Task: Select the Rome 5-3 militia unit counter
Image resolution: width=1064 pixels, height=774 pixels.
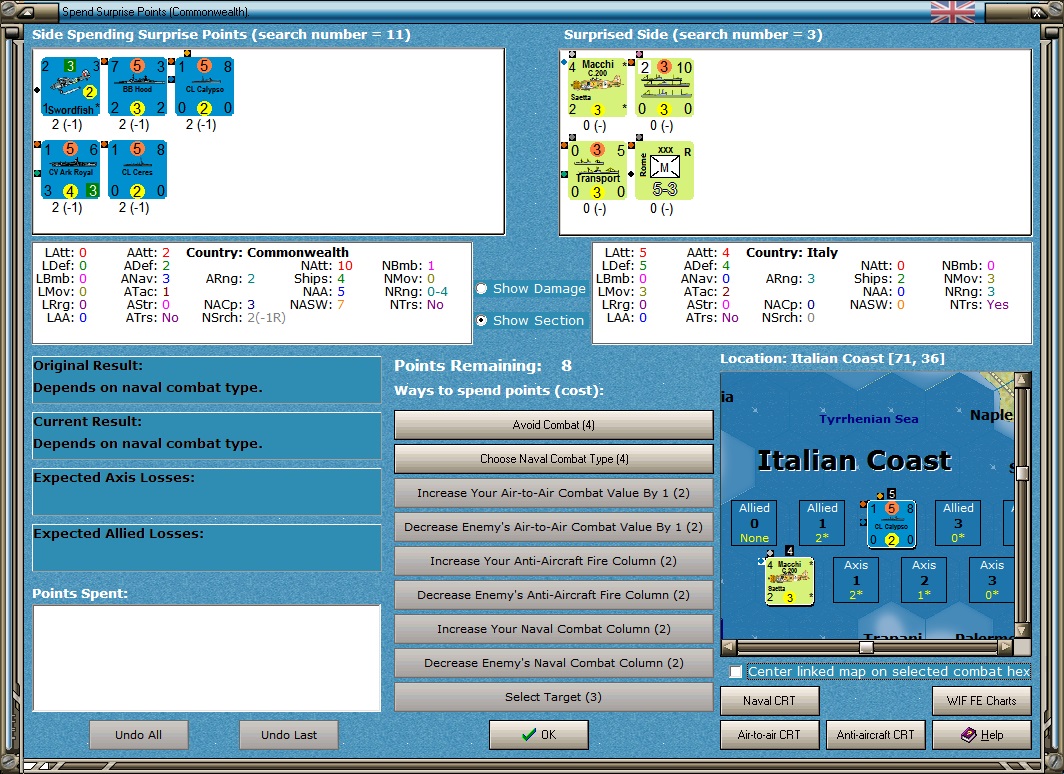Action: 664,170
